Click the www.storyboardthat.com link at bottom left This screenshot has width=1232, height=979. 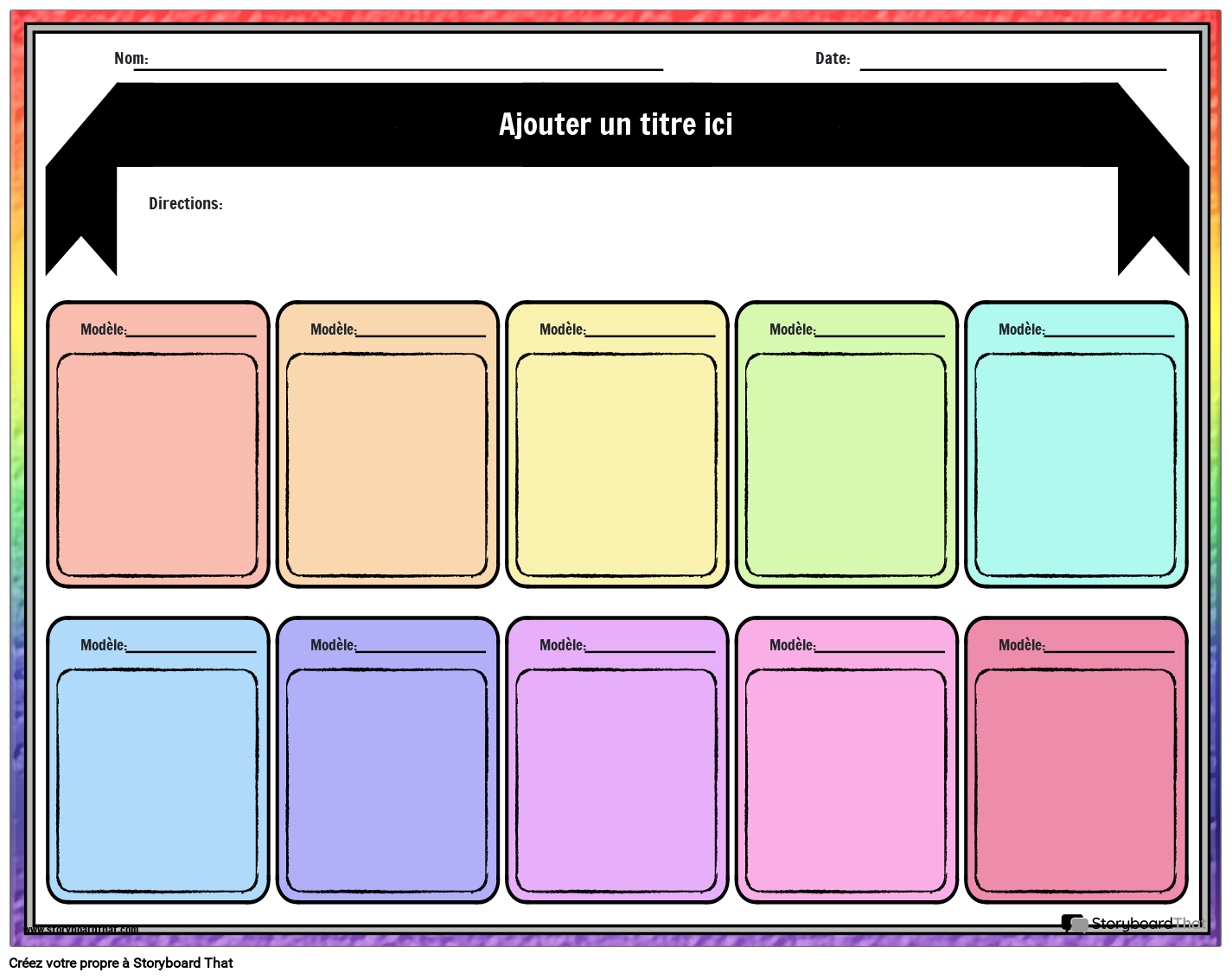80,930
